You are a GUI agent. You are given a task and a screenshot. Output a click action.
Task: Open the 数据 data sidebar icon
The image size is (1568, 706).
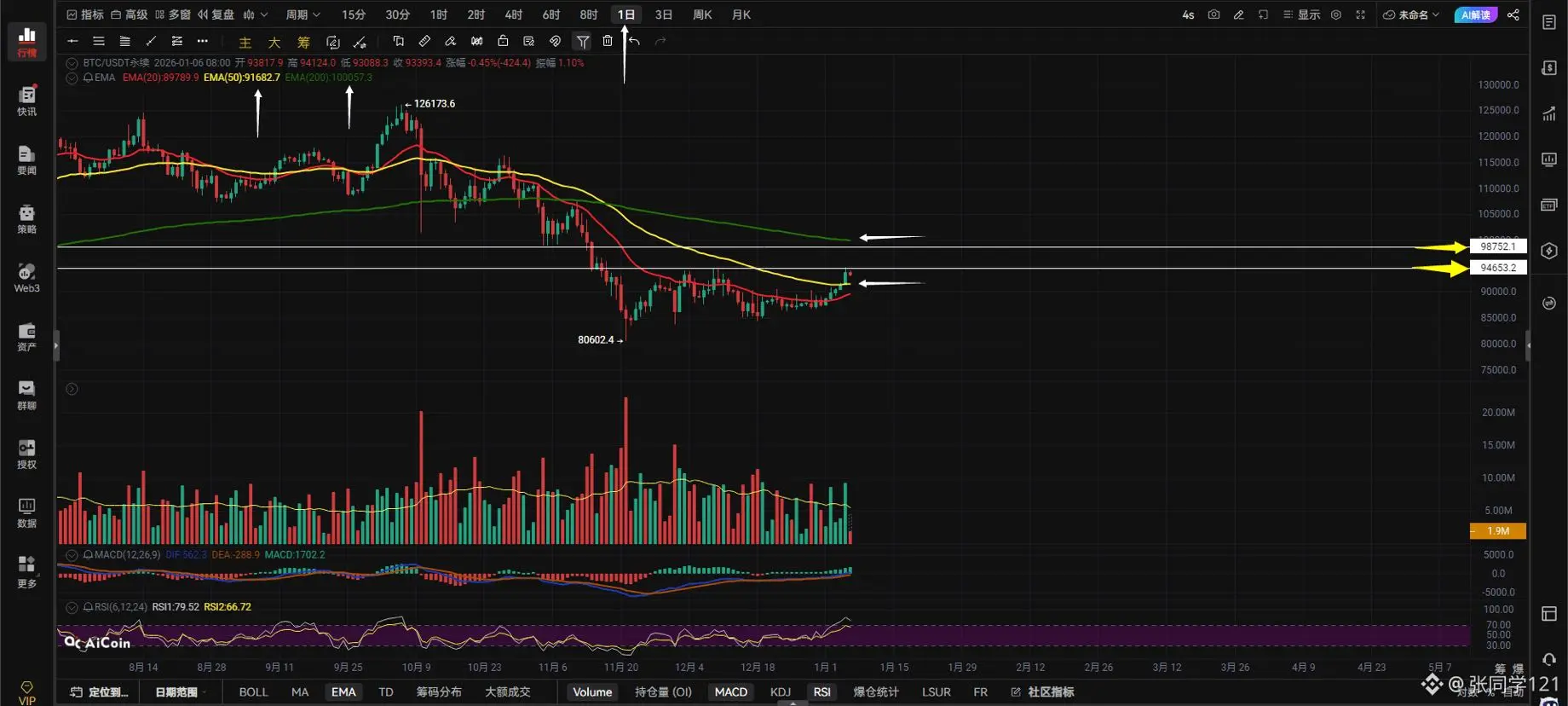point(26,512)
